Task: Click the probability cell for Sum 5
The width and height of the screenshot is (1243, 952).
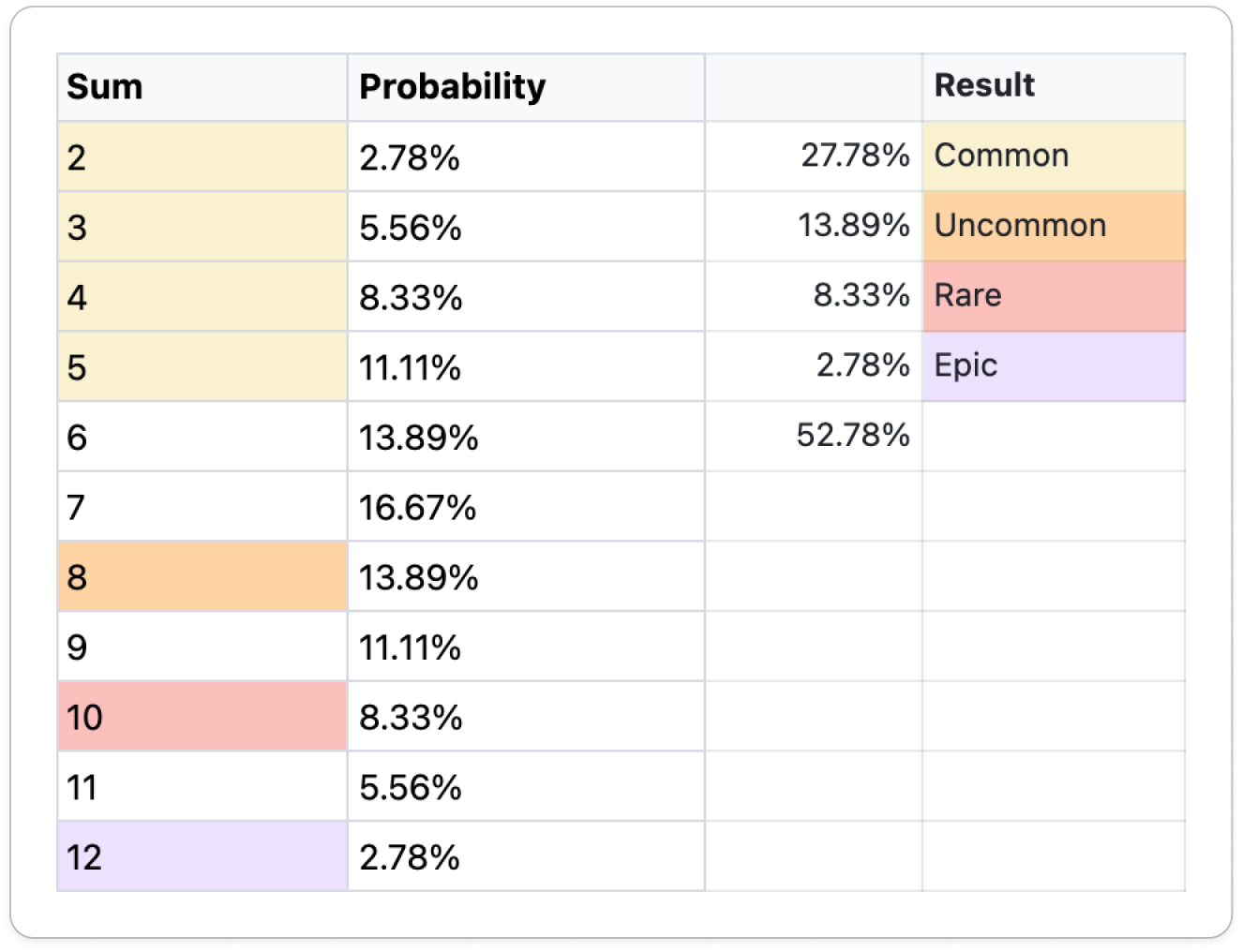Action: (x=525, y=367)
